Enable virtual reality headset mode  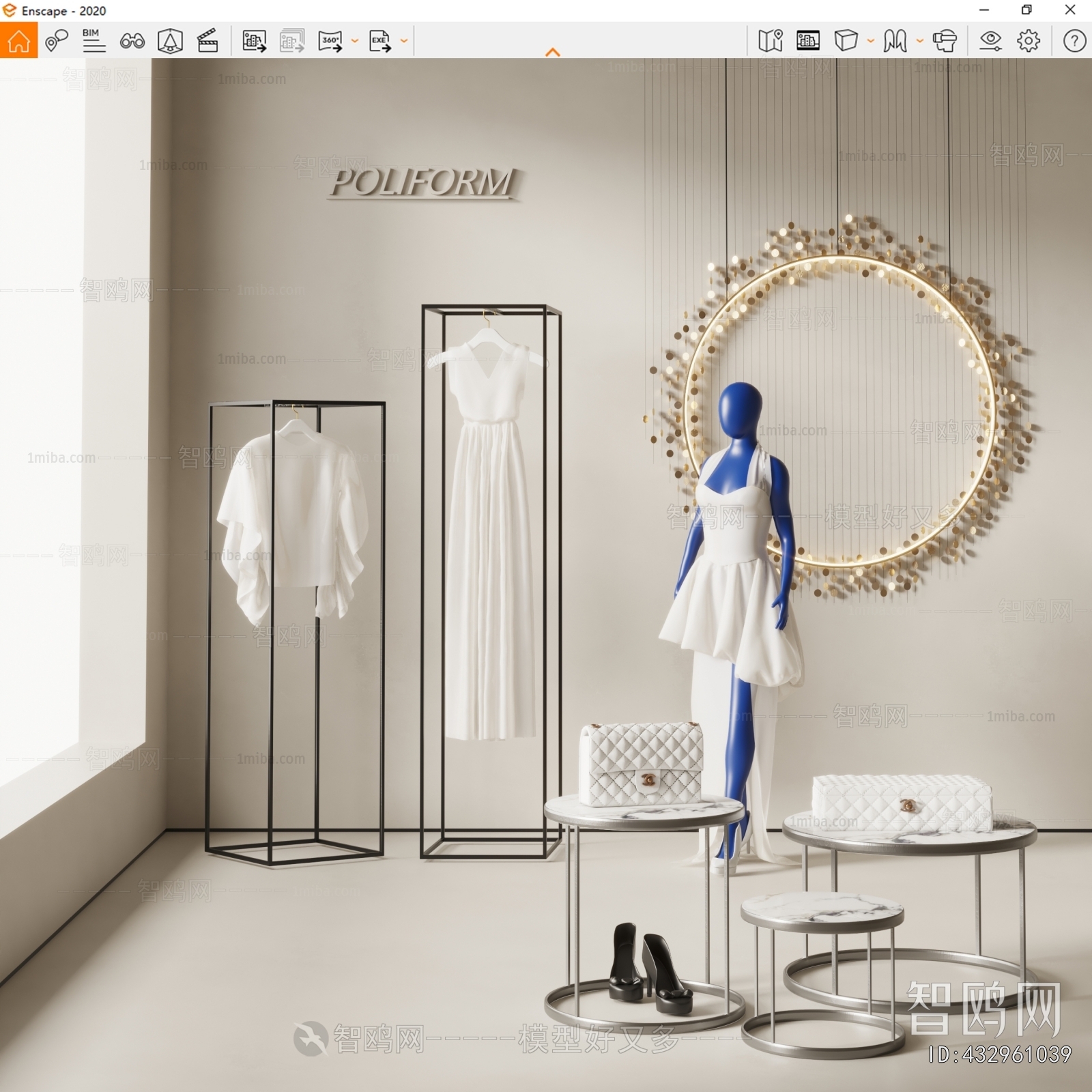click(945, 41)
